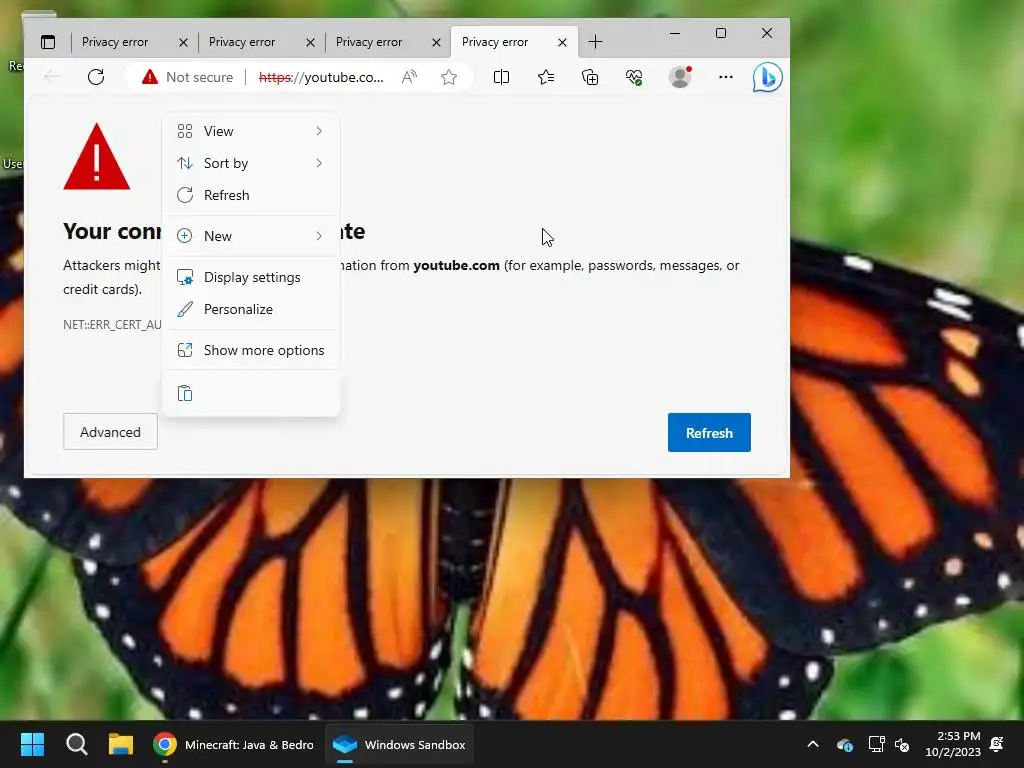Expand the Sort by submenu
The image size is (1024, 768).
(x=251, y=163)
